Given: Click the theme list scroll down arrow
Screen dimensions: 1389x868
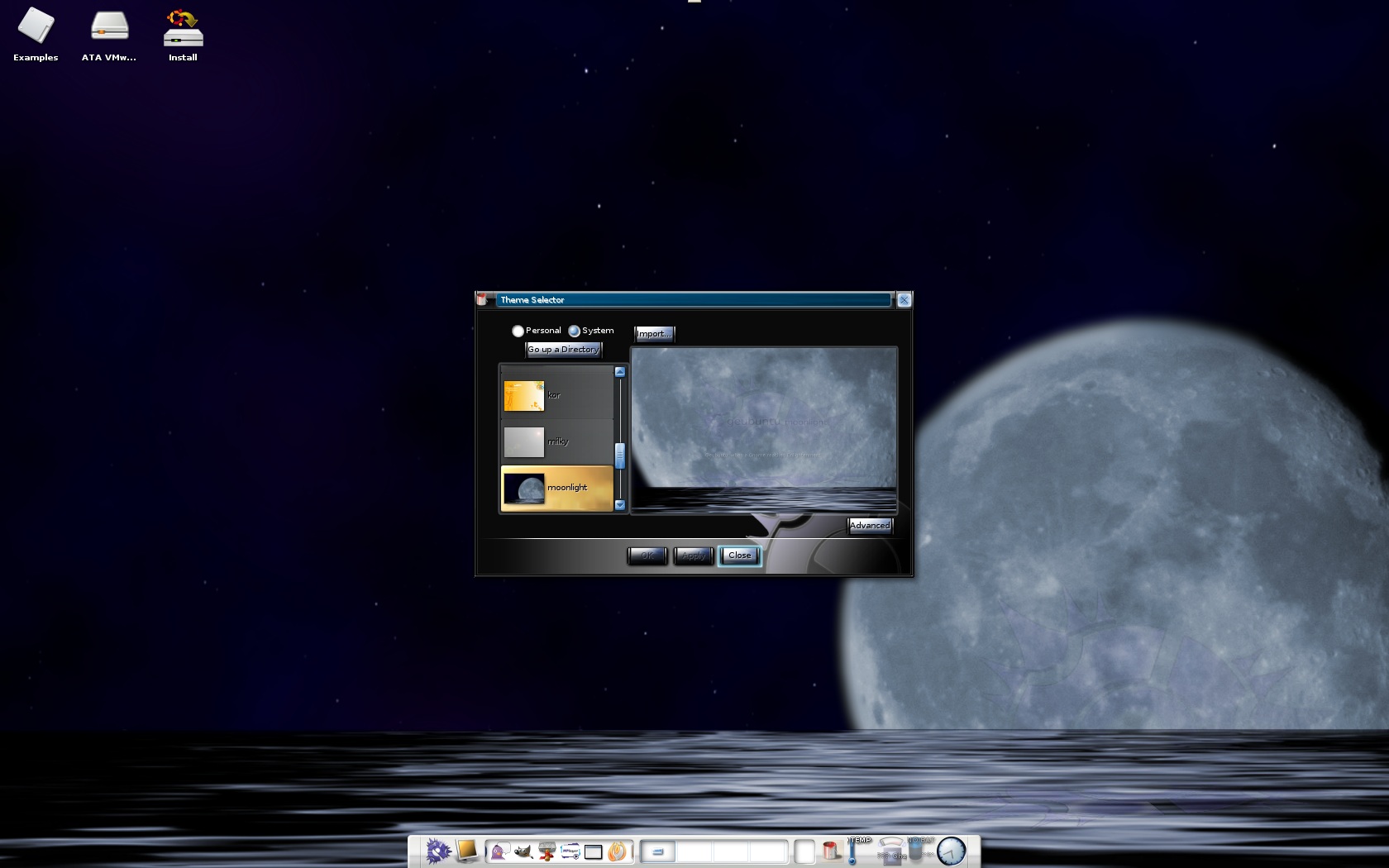Looking at the screenshot, I should pos(620,505).
